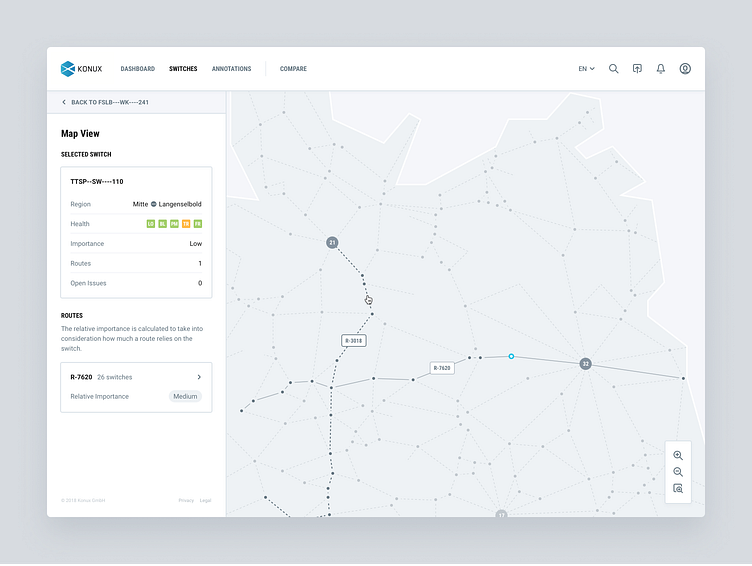Zoom in on the map

click(678, 455)
